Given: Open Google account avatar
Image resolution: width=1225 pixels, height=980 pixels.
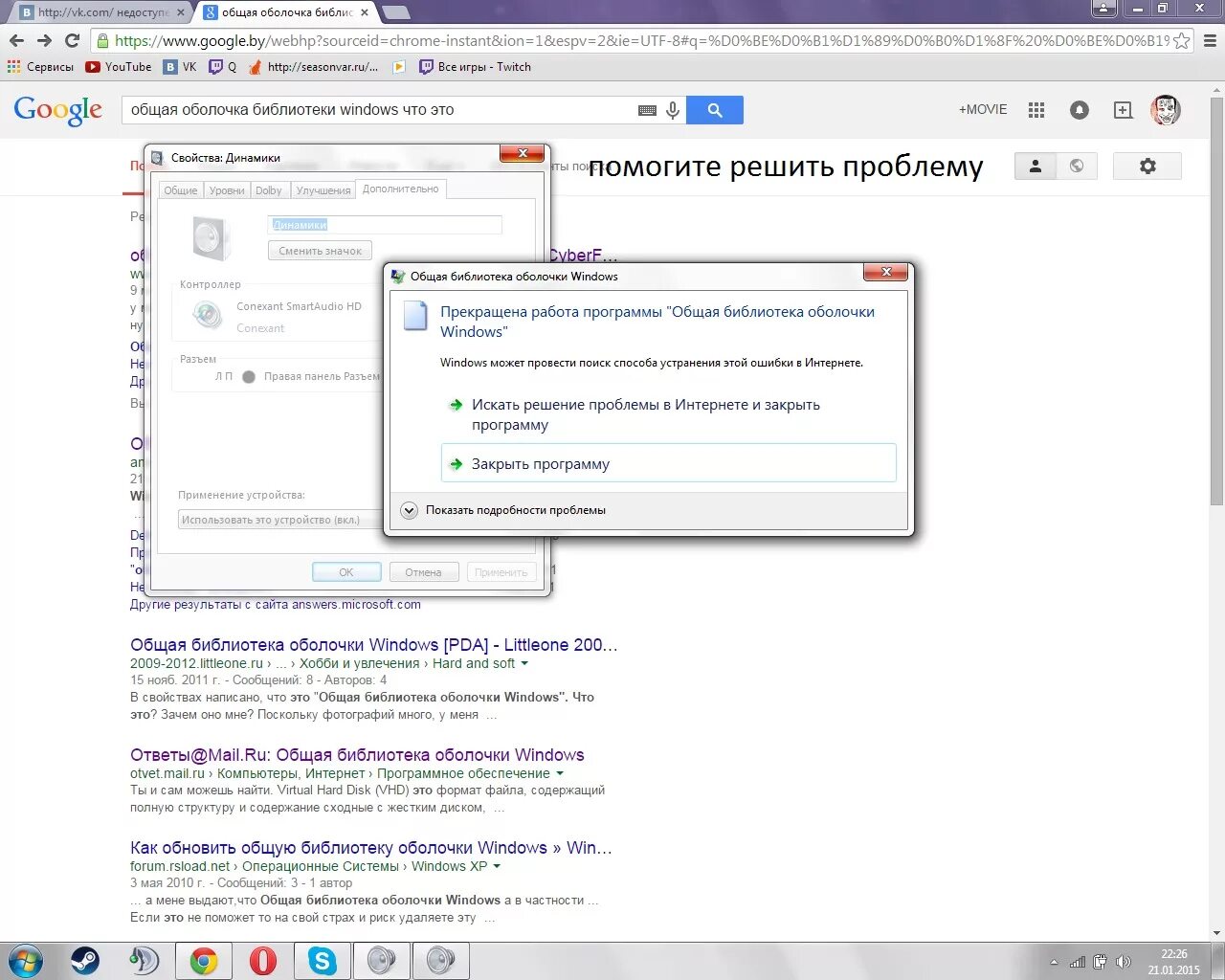Looking at the screenshot, I should 1166,110.
